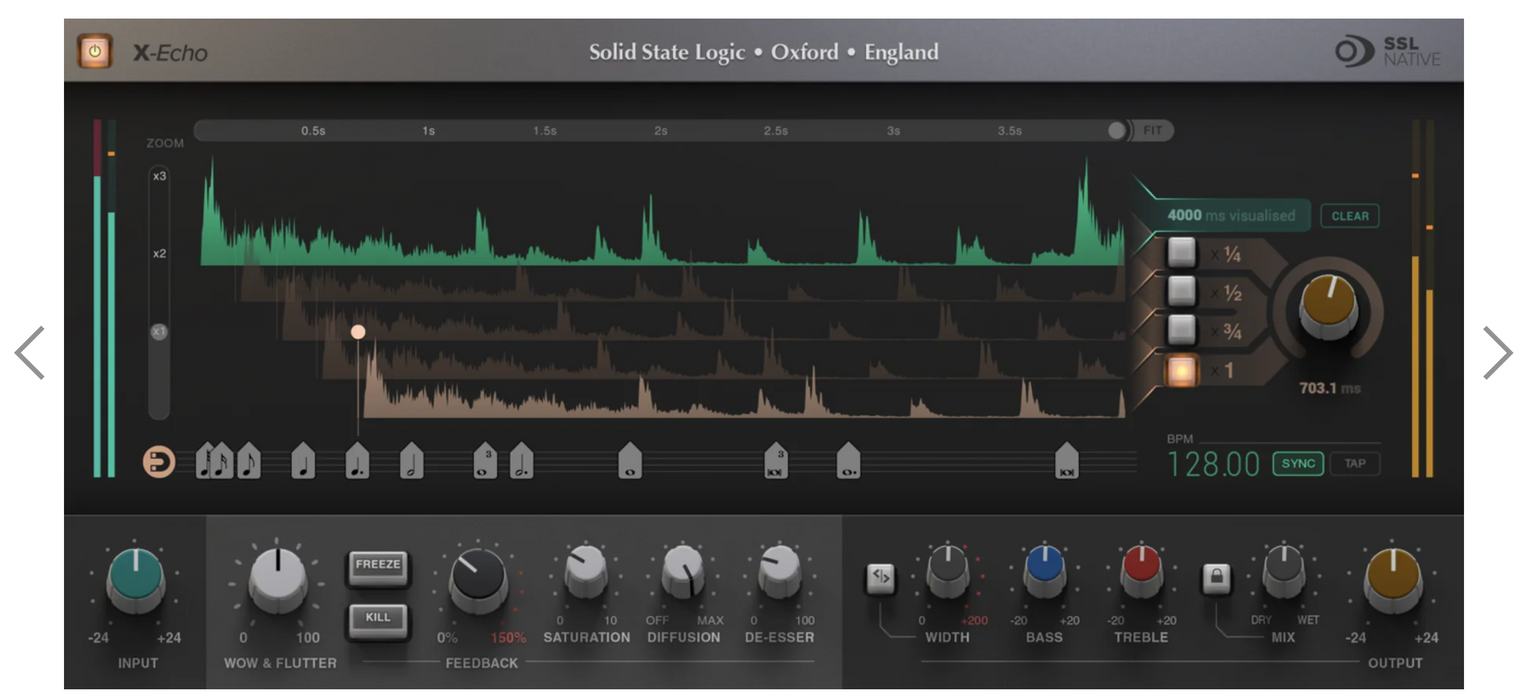Enable the x½ delay tap

tap(1182, 291)
